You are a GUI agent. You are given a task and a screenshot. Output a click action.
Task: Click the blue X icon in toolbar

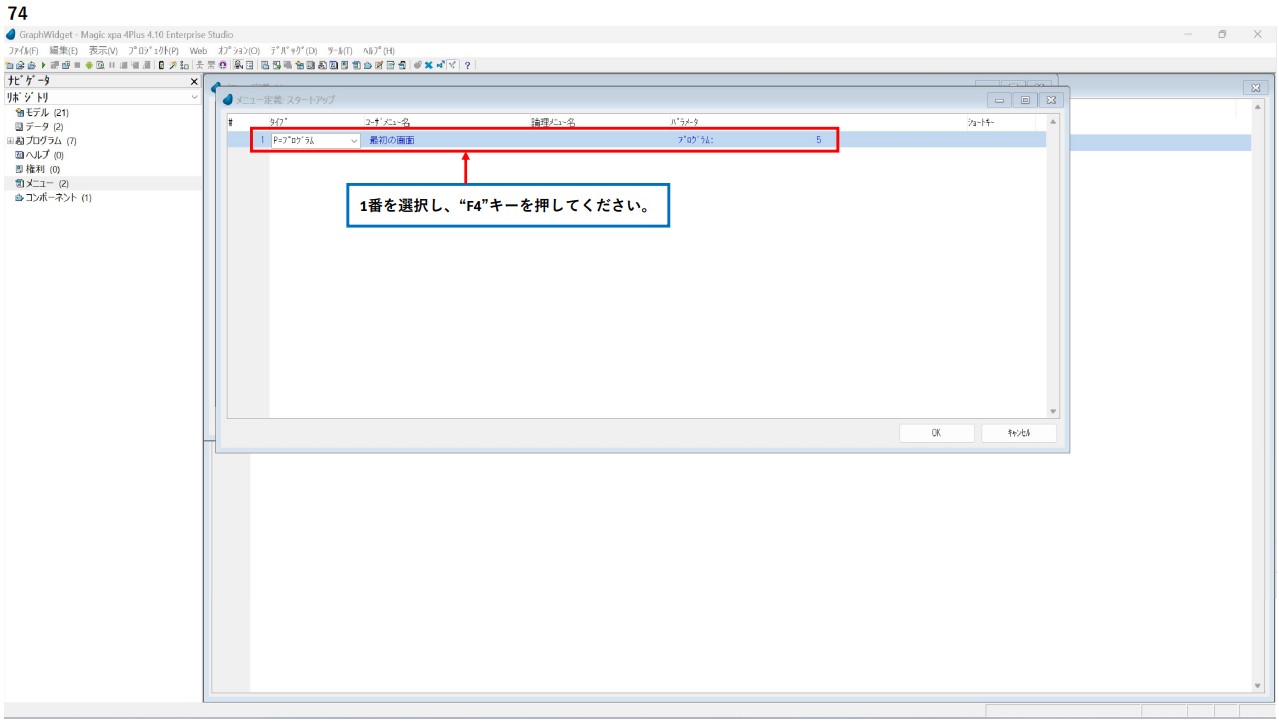point(428,65)
